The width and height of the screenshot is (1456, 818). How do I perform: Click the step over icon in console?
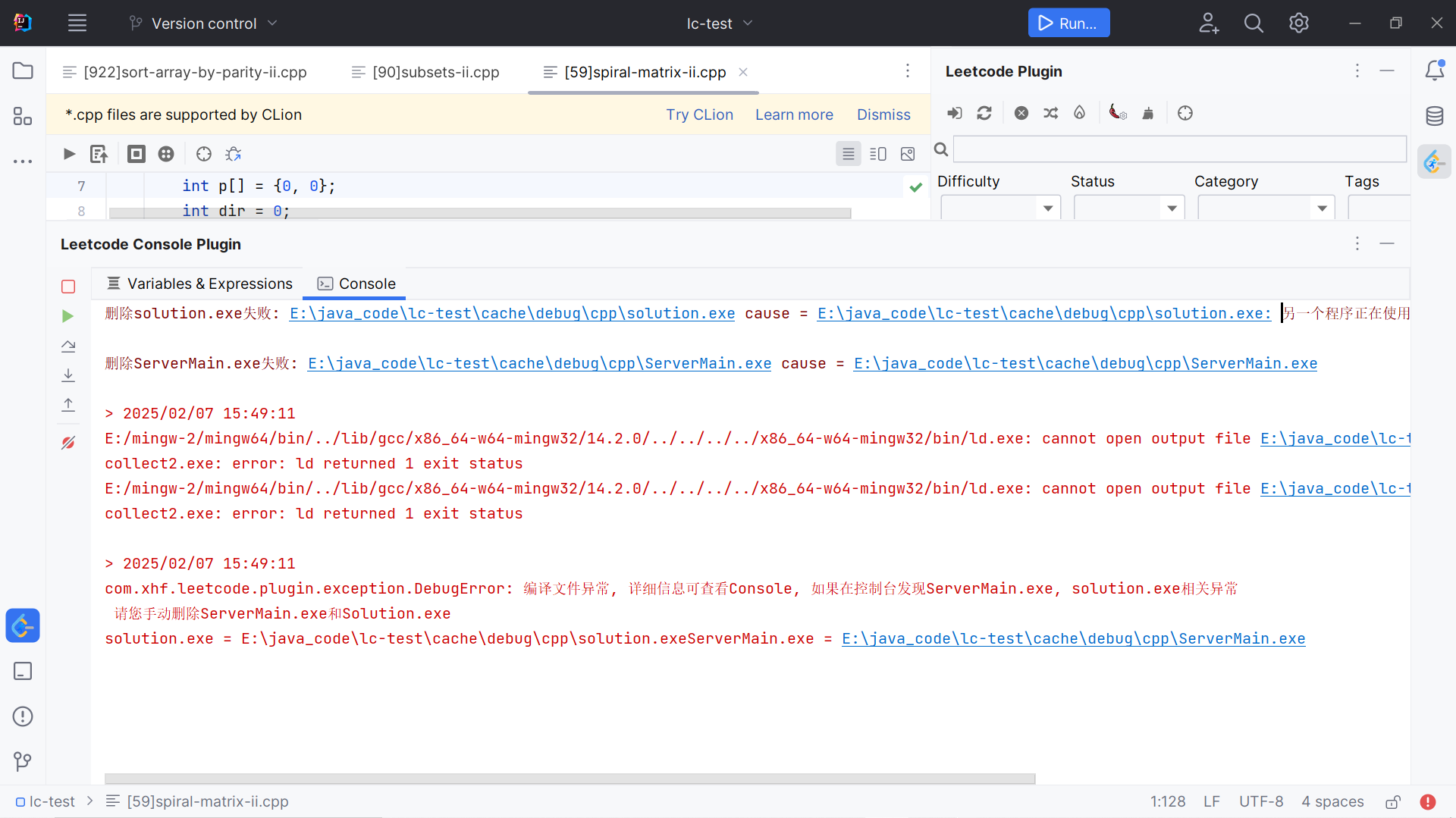pos(68,346)
